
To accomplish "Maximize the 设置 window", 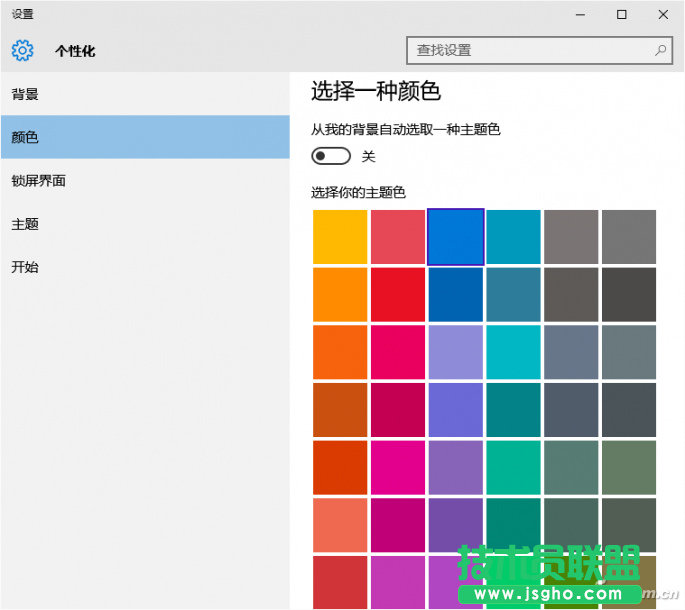I will 621,14.
